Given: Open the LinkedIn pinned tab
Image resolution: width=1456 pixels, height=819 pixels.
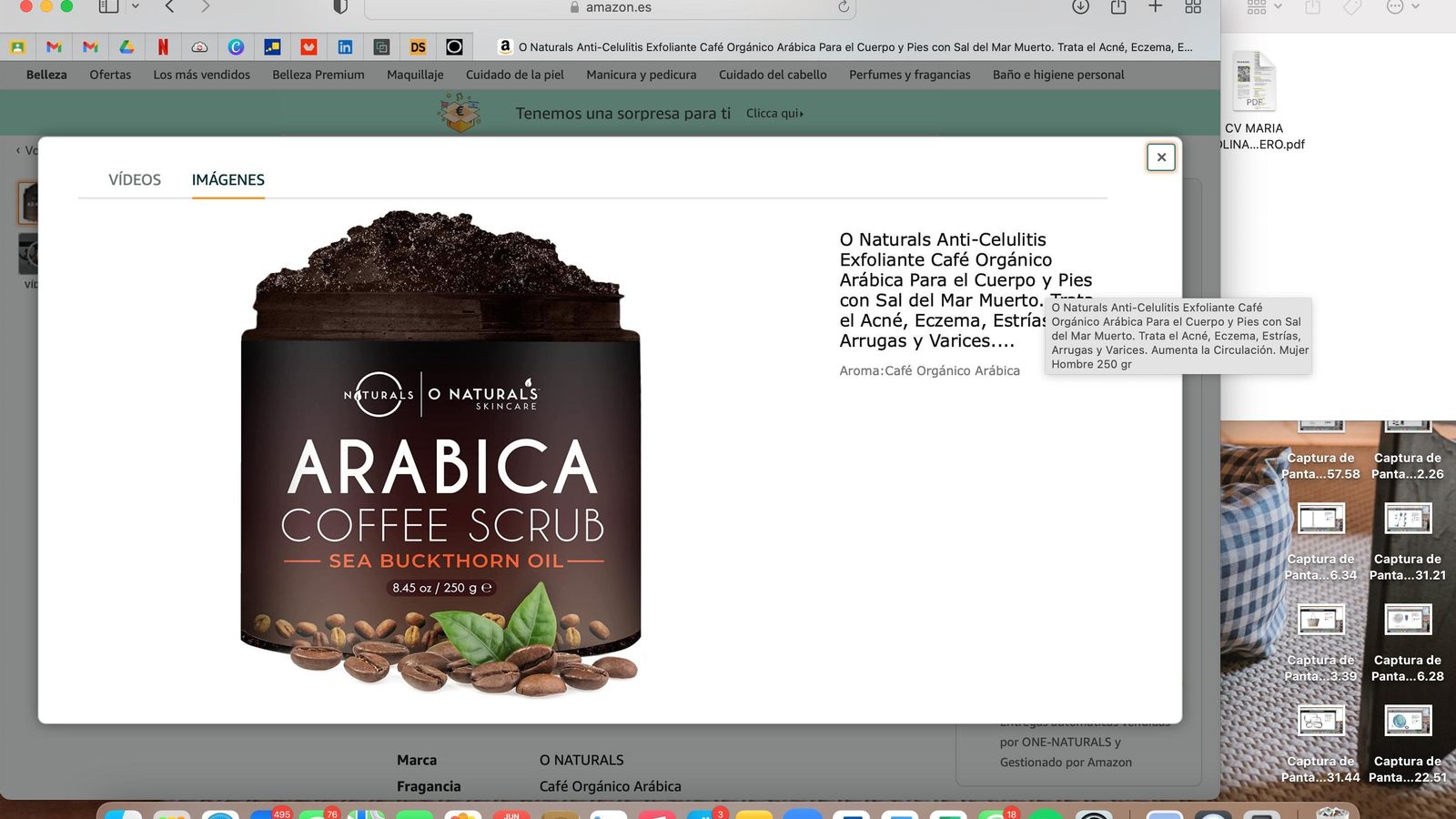Looking at the screenshot, I should 345,47.
